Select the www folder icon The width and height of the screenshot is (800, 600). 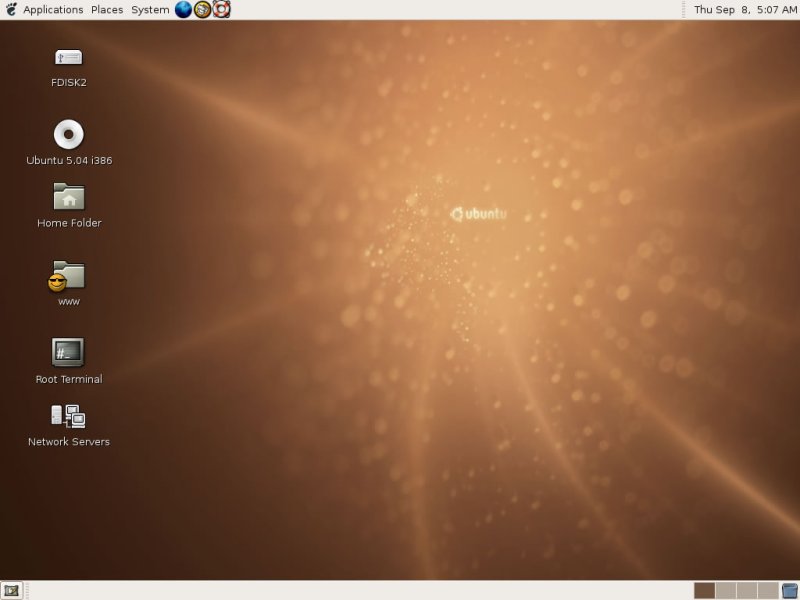point(68,275)
